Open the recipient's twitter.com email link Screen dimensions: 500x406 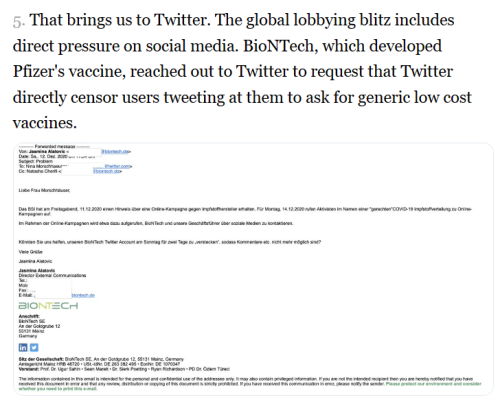coord(118,166)
